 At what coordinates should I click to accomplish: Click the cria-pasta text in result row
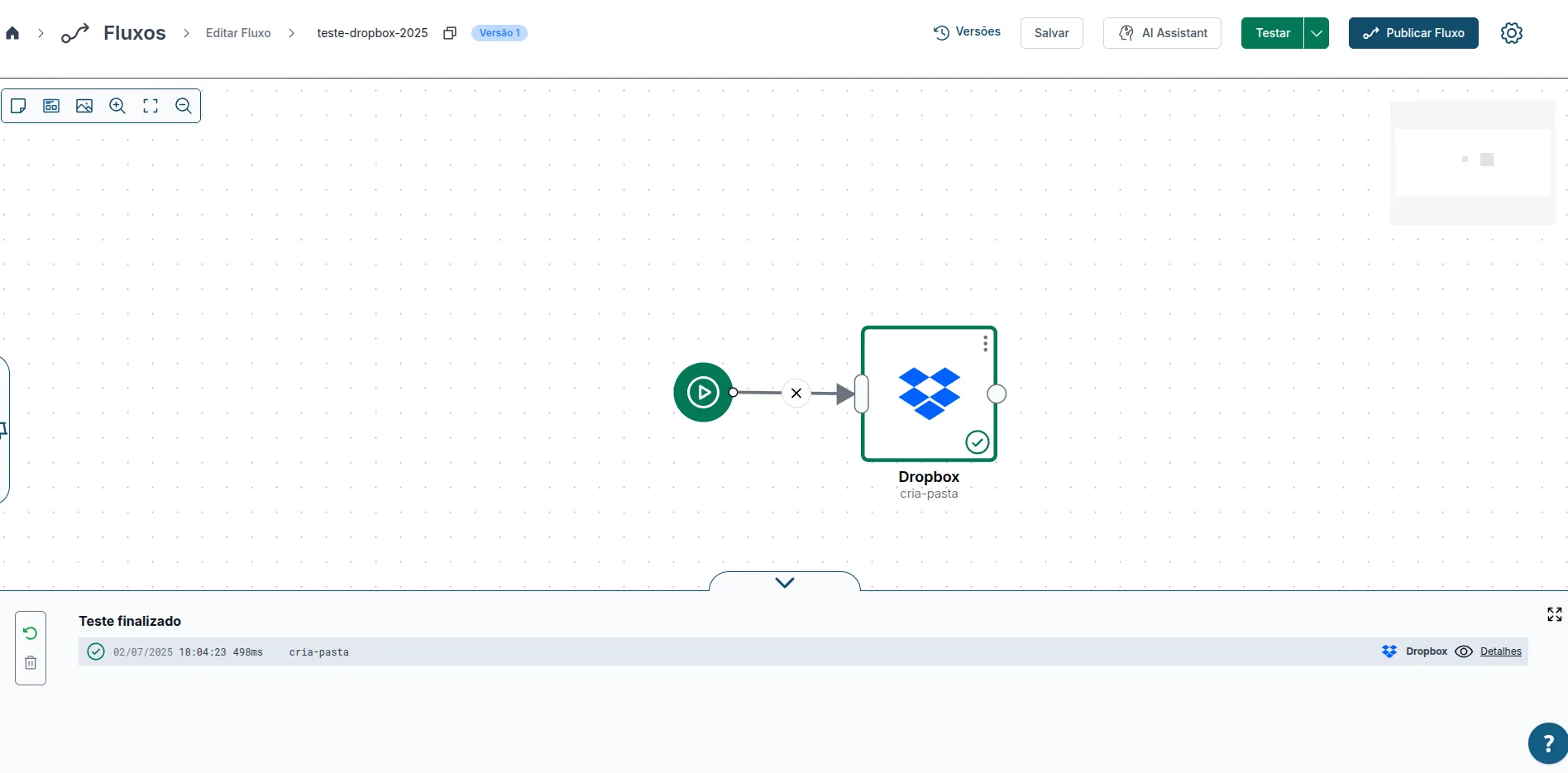(x=319, y=652)
